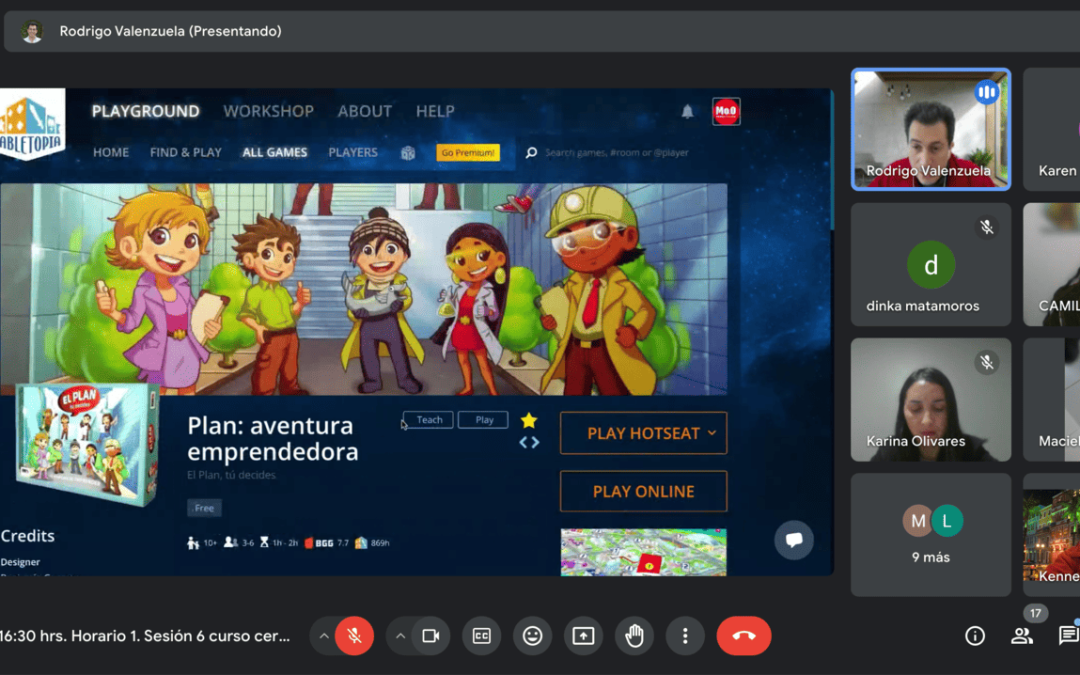Open audio settings chevron beside the microphone
Image resolution: width=1080 pixels, height=675 pixels.
(324, 636)
